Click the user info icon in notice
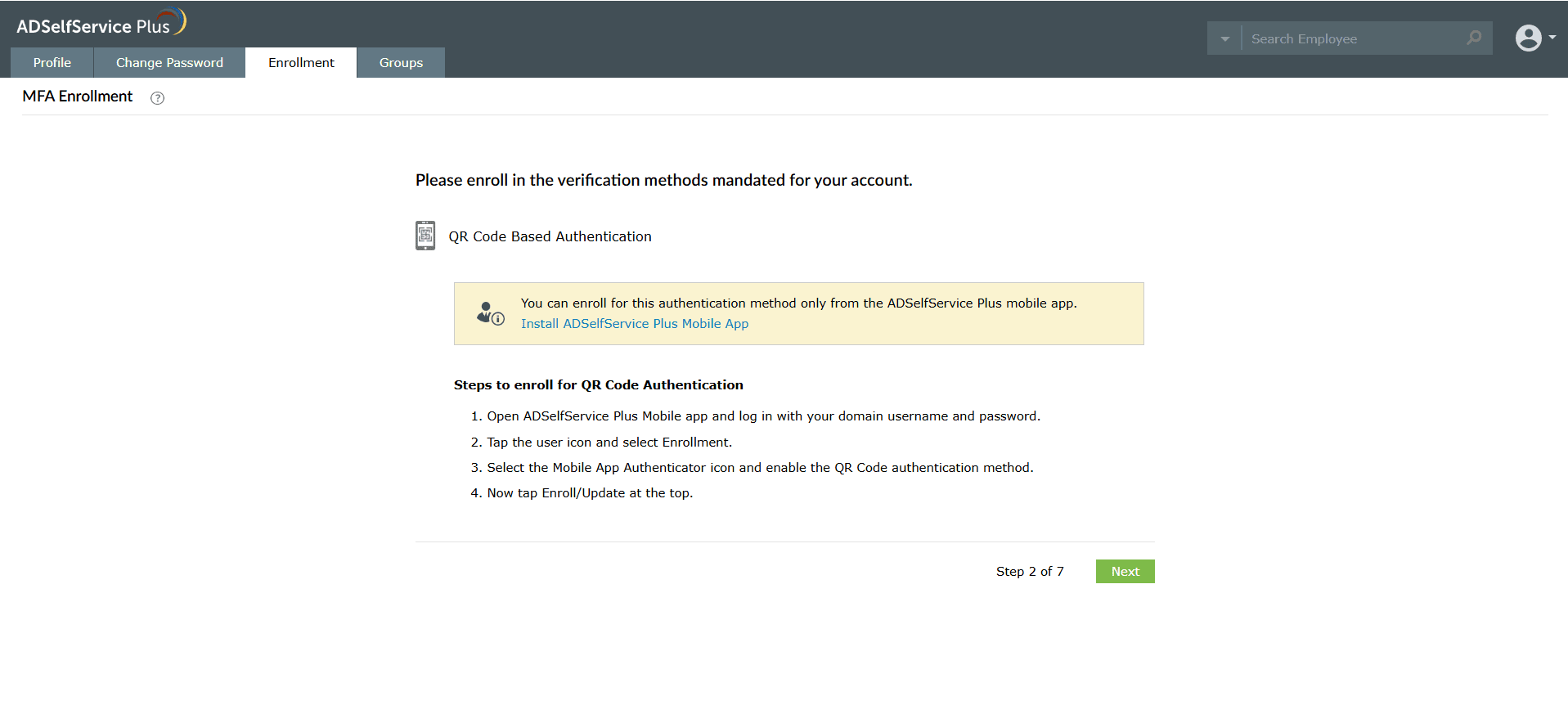The image size is (1568, 701). [491, 313]
